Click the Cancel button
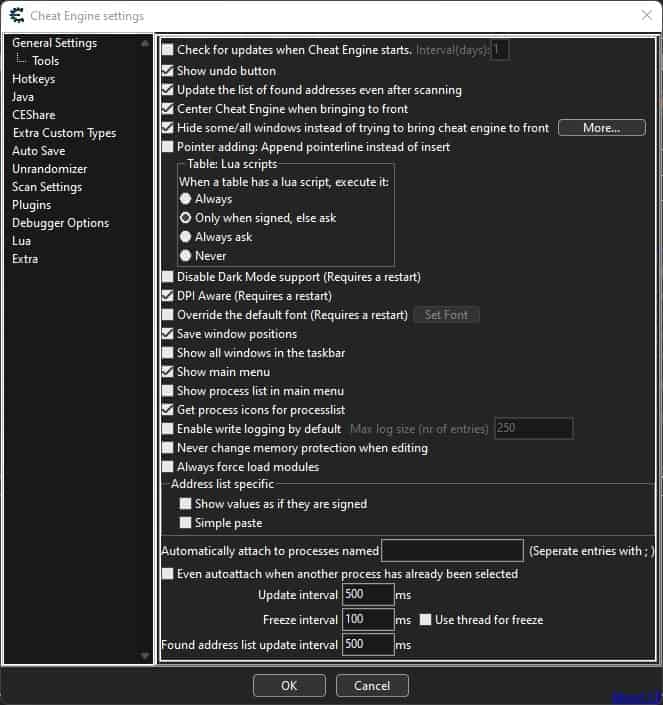This screenshot has height=705, width=663. (x=372, y=686)
